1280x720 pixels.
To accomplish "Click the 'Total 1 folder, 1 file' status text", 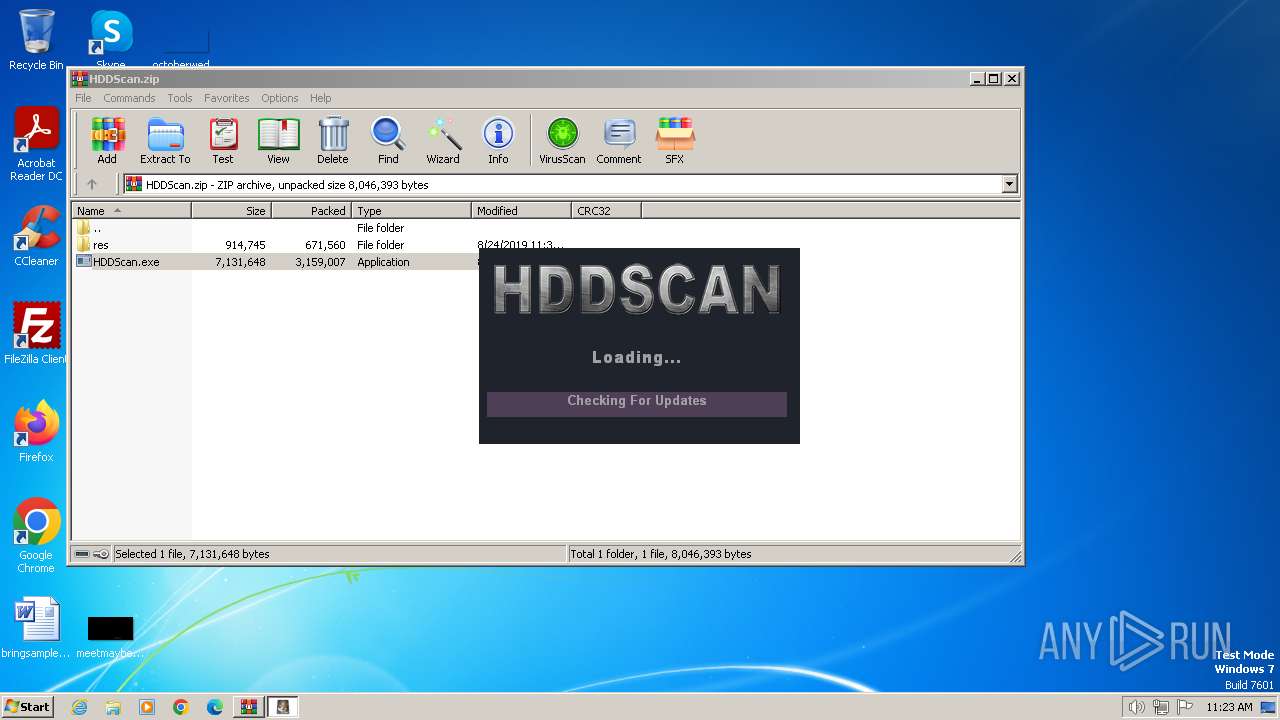I will (661, 554).
